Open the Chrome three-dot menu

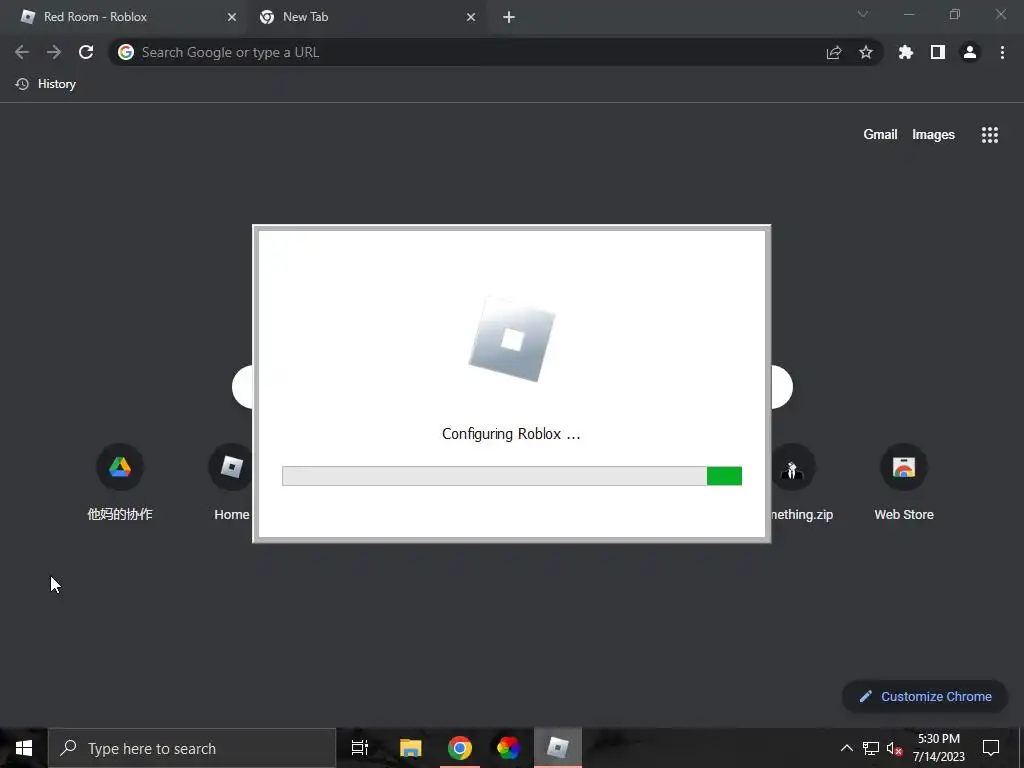(x=1002, y=52)
